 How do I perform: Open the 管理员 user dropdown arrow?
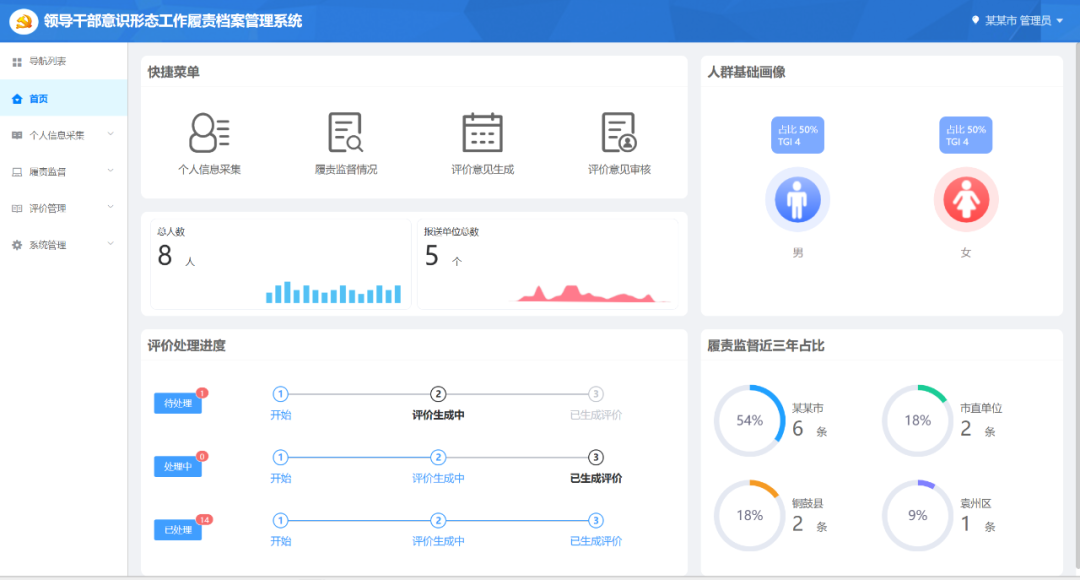[1060, 21]
